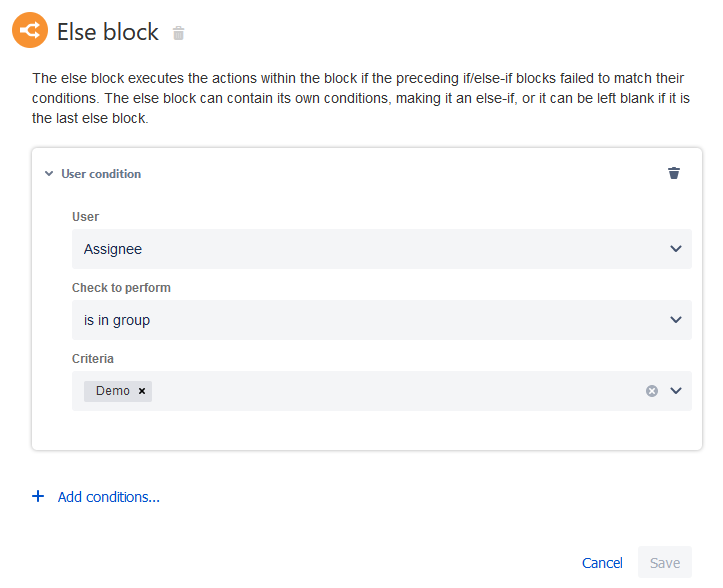
Task: Click the arrow on the is in group field
Action: [x=676, y=320]
